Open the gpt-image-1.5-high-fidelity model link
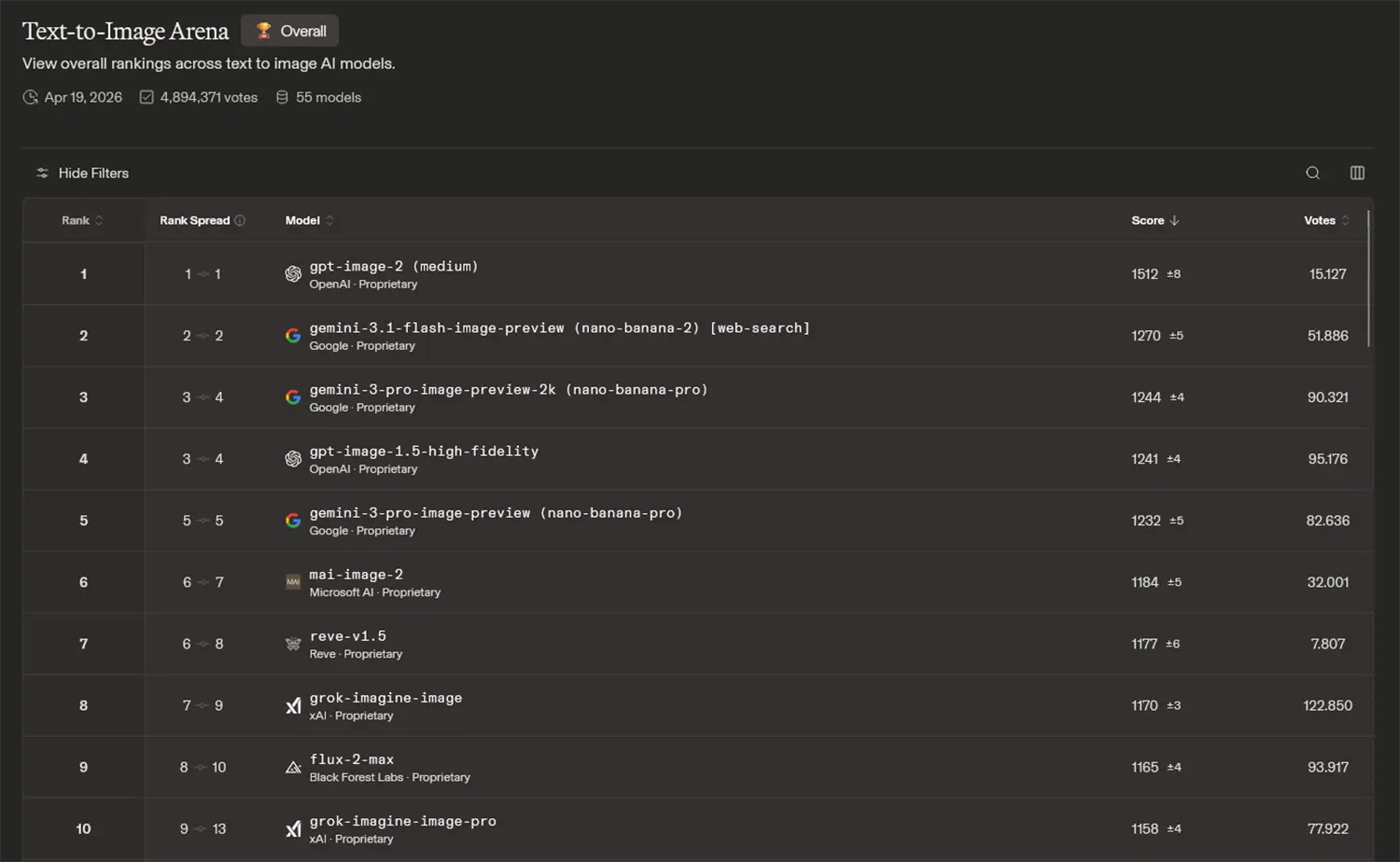Image resolution: width=1400 pixels, height=862 pixels. tap(424, 452)
